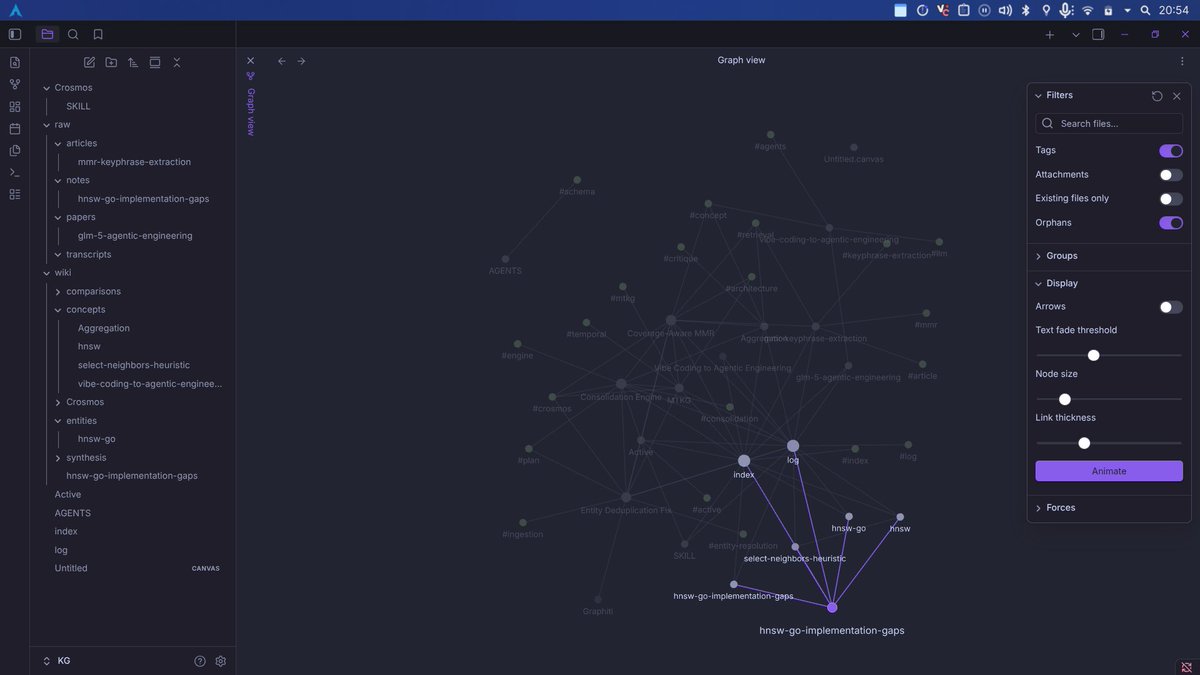The image size is (1200, 675).
Task: Toggle the left sidebar panel icon
Action: click(x=14, y=34)
